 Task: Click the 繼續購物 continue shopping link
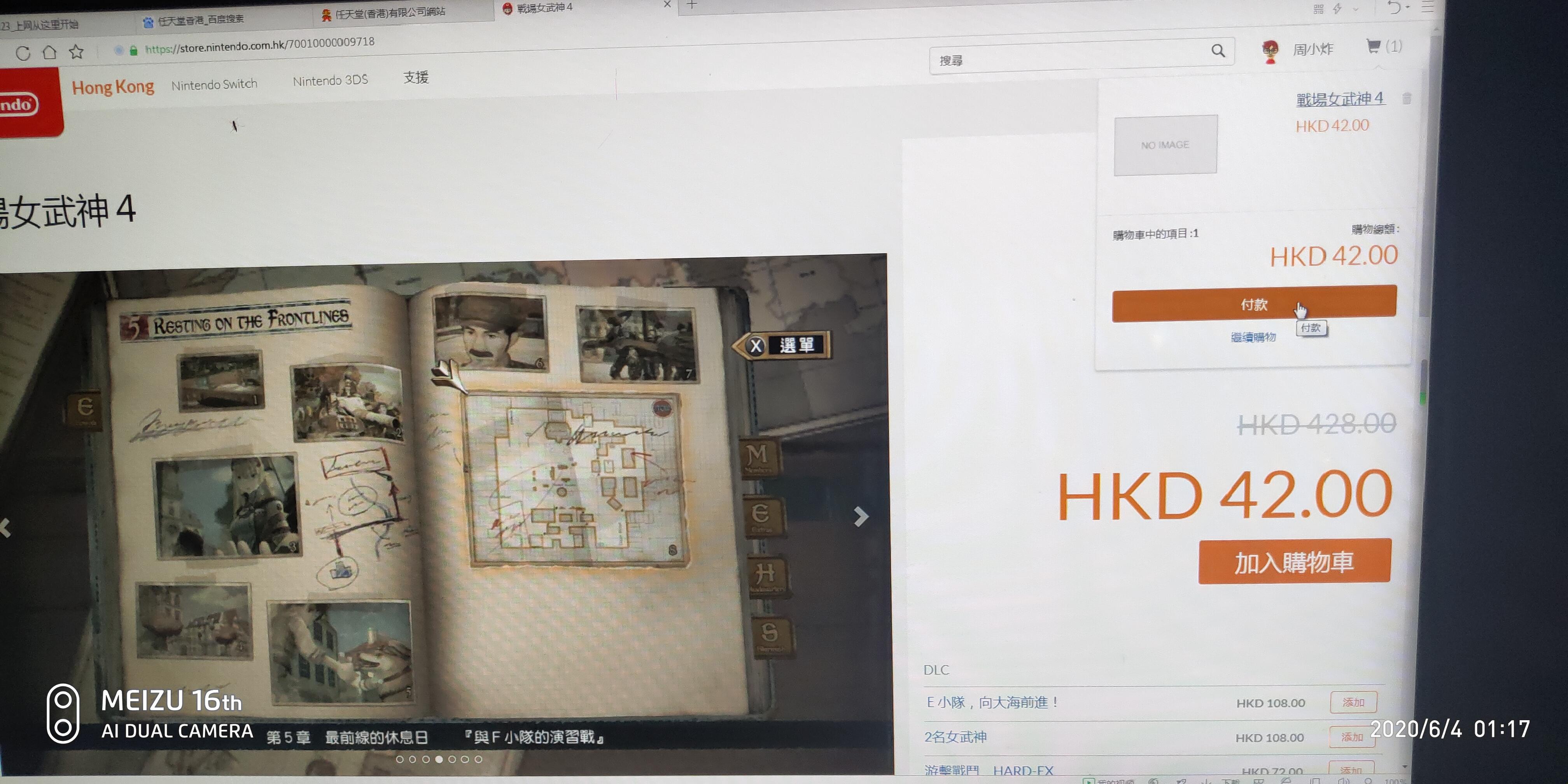click(1253, 337)
